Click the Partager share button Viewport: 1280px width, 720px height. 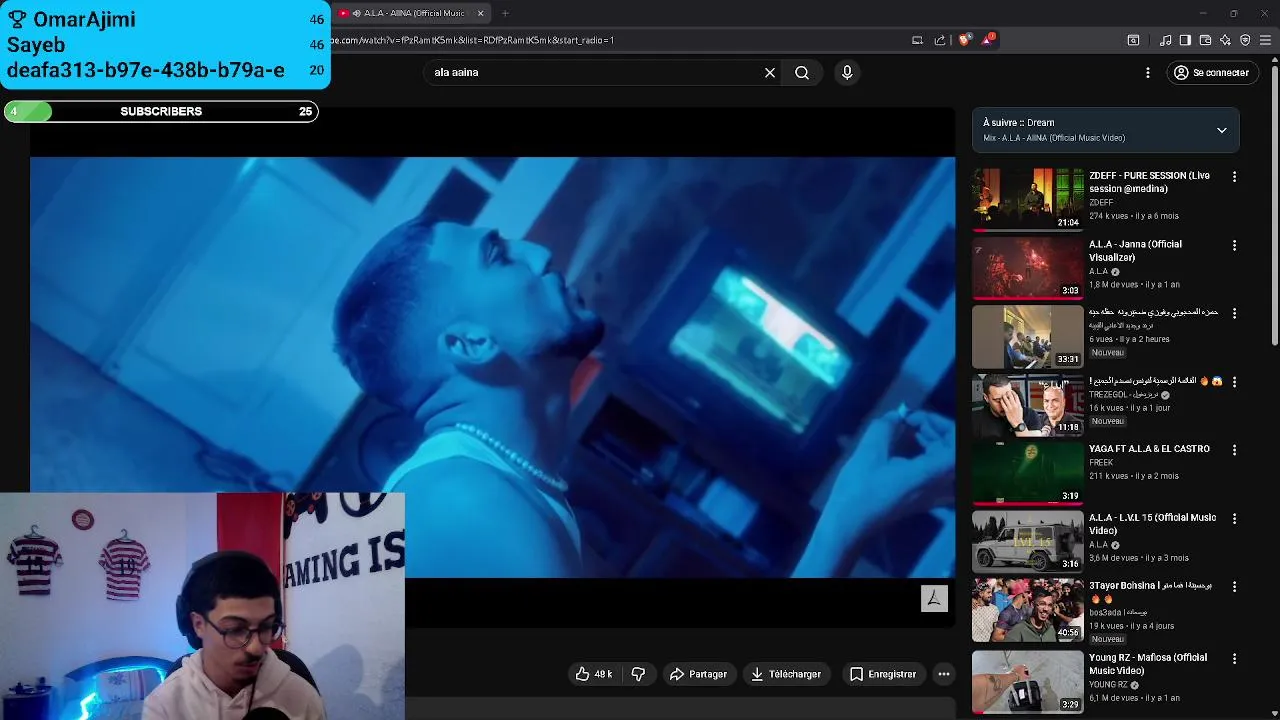(x=698, y=674)
